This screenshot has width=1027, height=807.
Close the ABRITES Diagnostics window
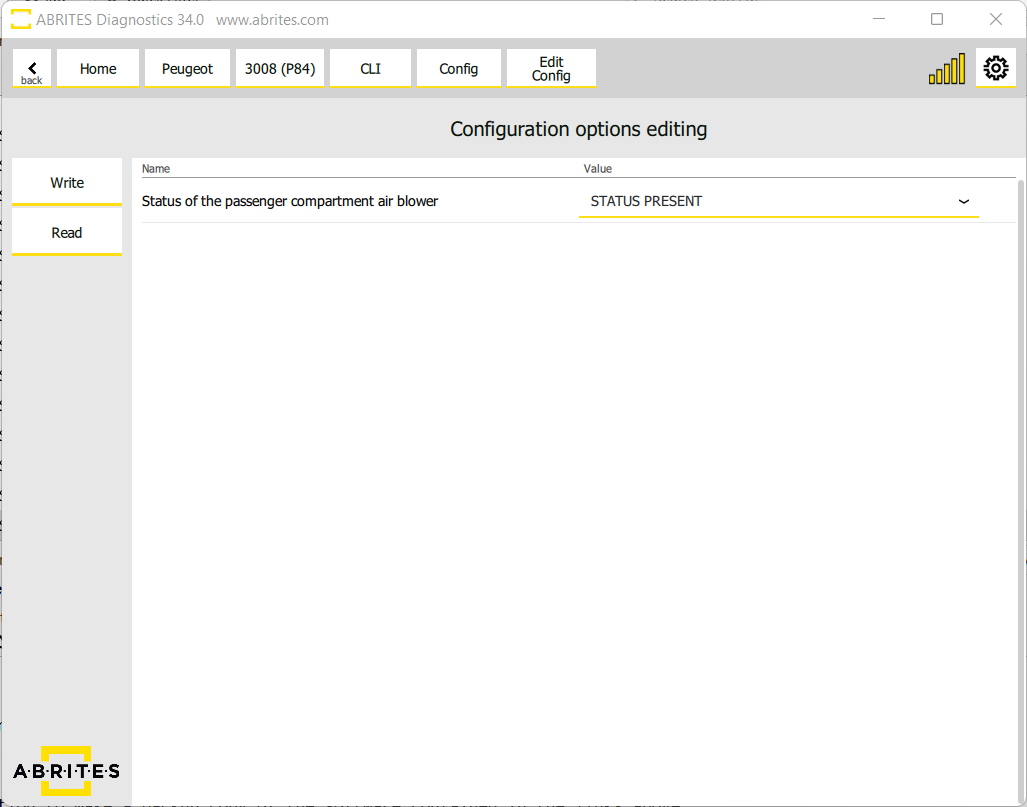996,19
